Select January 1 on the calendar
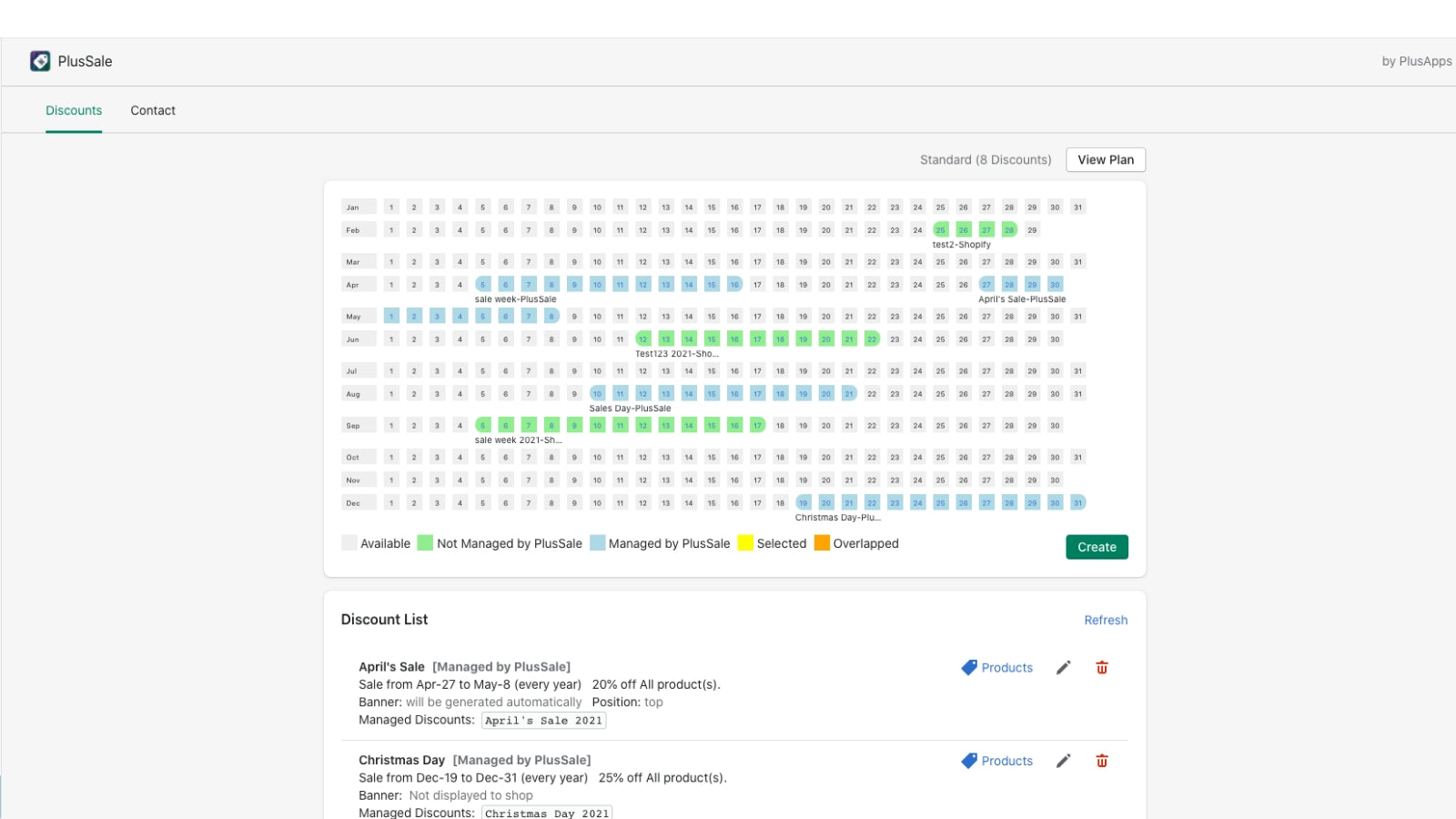The width and height of the screenshot is (1456, 819). coord(391,207)
